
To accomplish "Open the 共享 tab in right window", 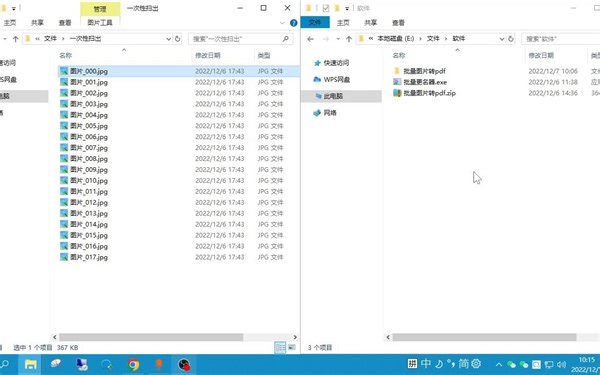I will coord(370,23).
